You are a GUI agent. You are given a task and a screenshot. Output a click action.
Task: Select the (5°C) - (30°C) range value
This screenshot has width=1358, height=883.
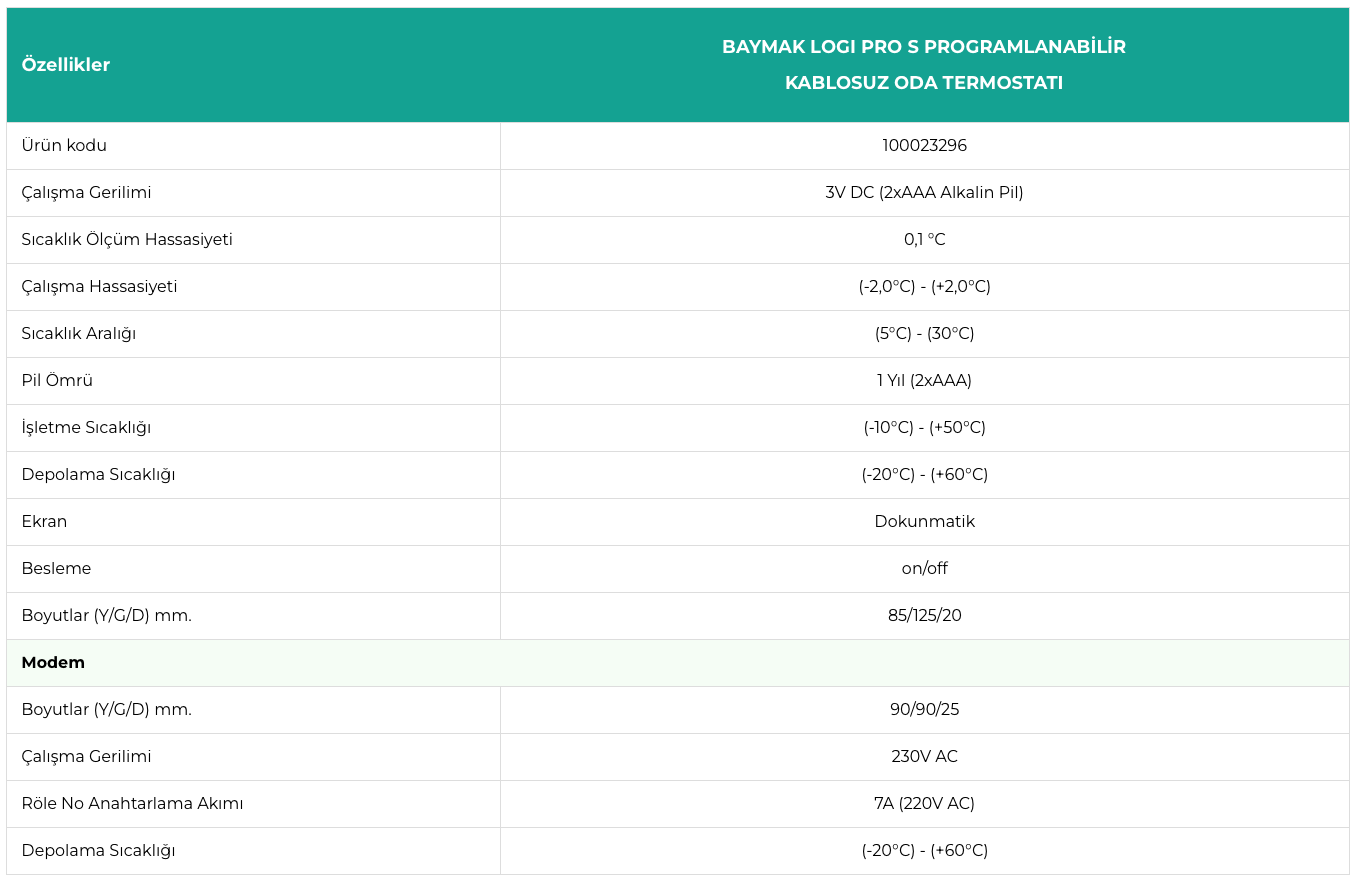[x=924, y=334]
